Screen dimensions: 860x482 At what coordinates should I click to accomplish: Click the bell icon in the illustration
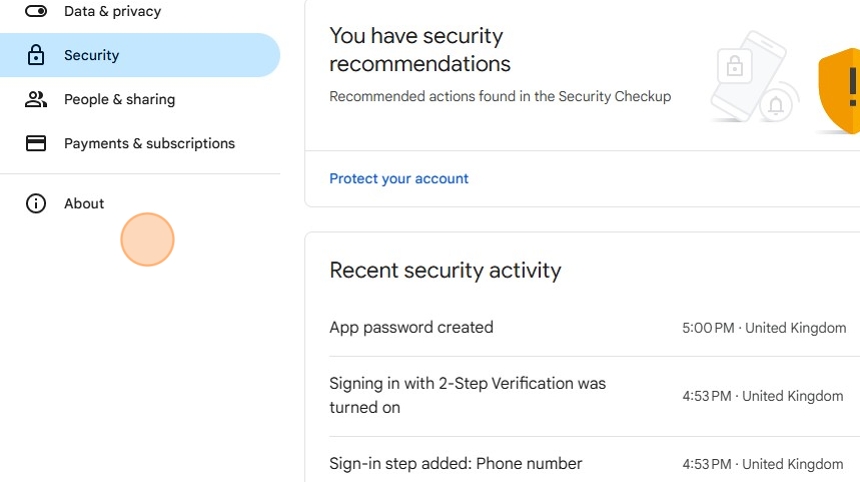tap(777, 104)
